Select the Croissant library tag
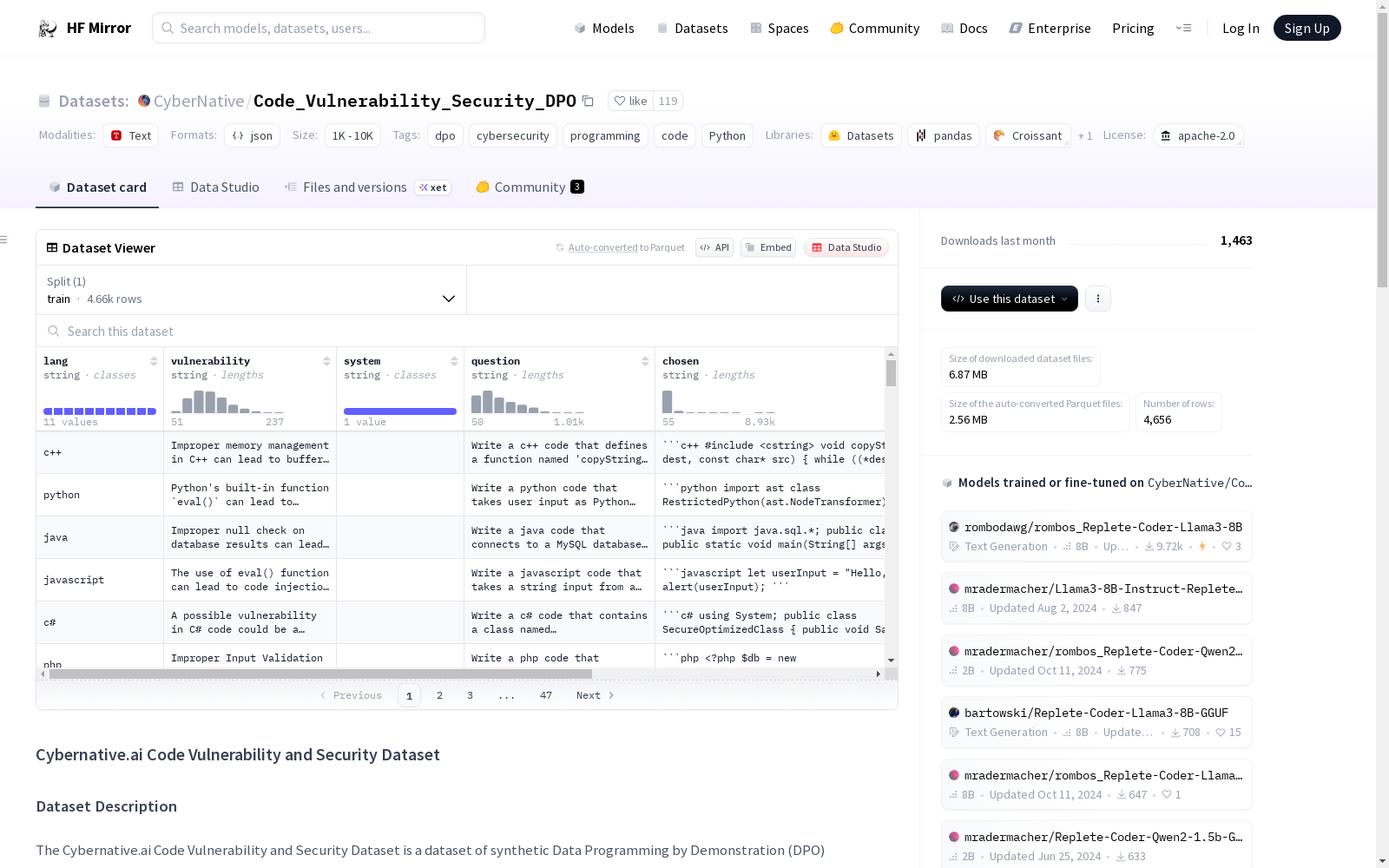 pos(1029,135)
